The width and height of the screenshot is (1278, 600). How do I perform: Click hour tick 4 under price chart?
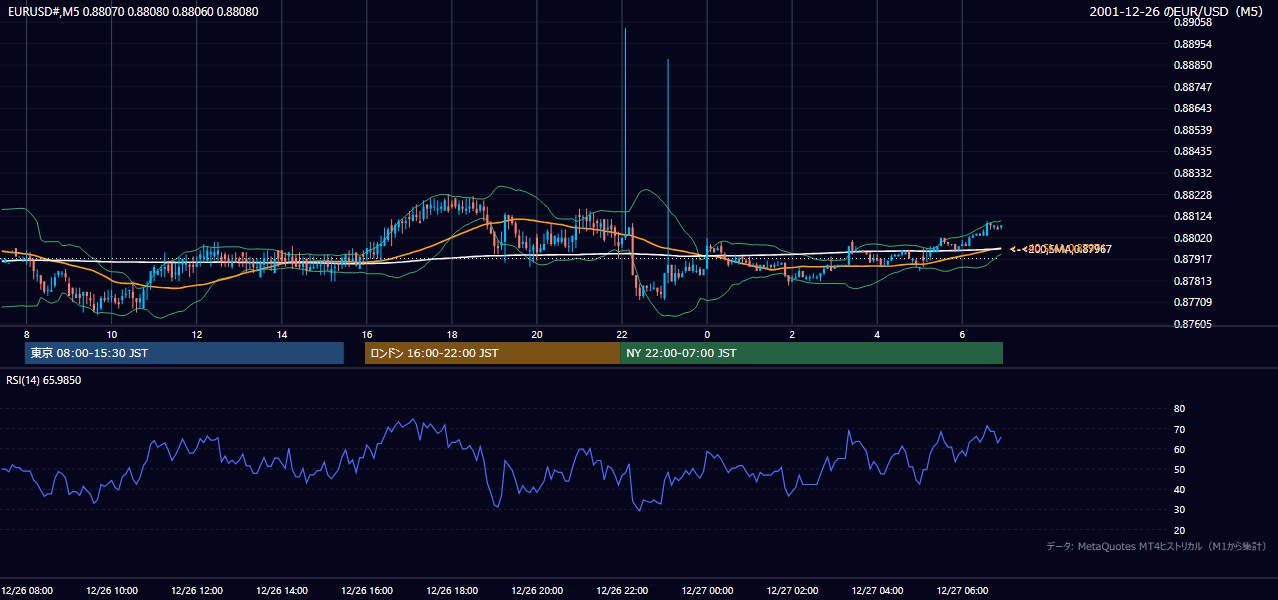[877, 334]
